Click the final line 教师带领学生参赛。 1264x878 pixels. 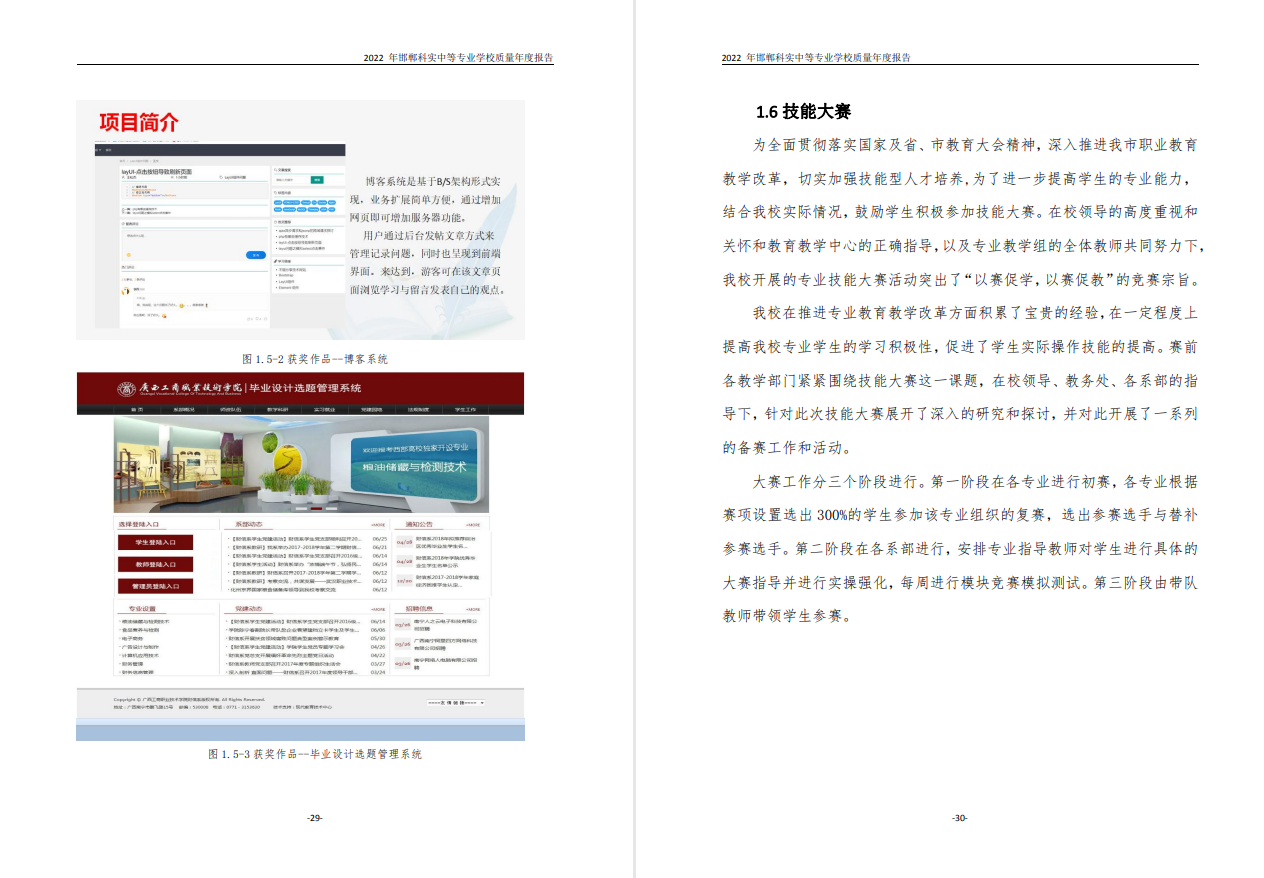tap(786, 617)
